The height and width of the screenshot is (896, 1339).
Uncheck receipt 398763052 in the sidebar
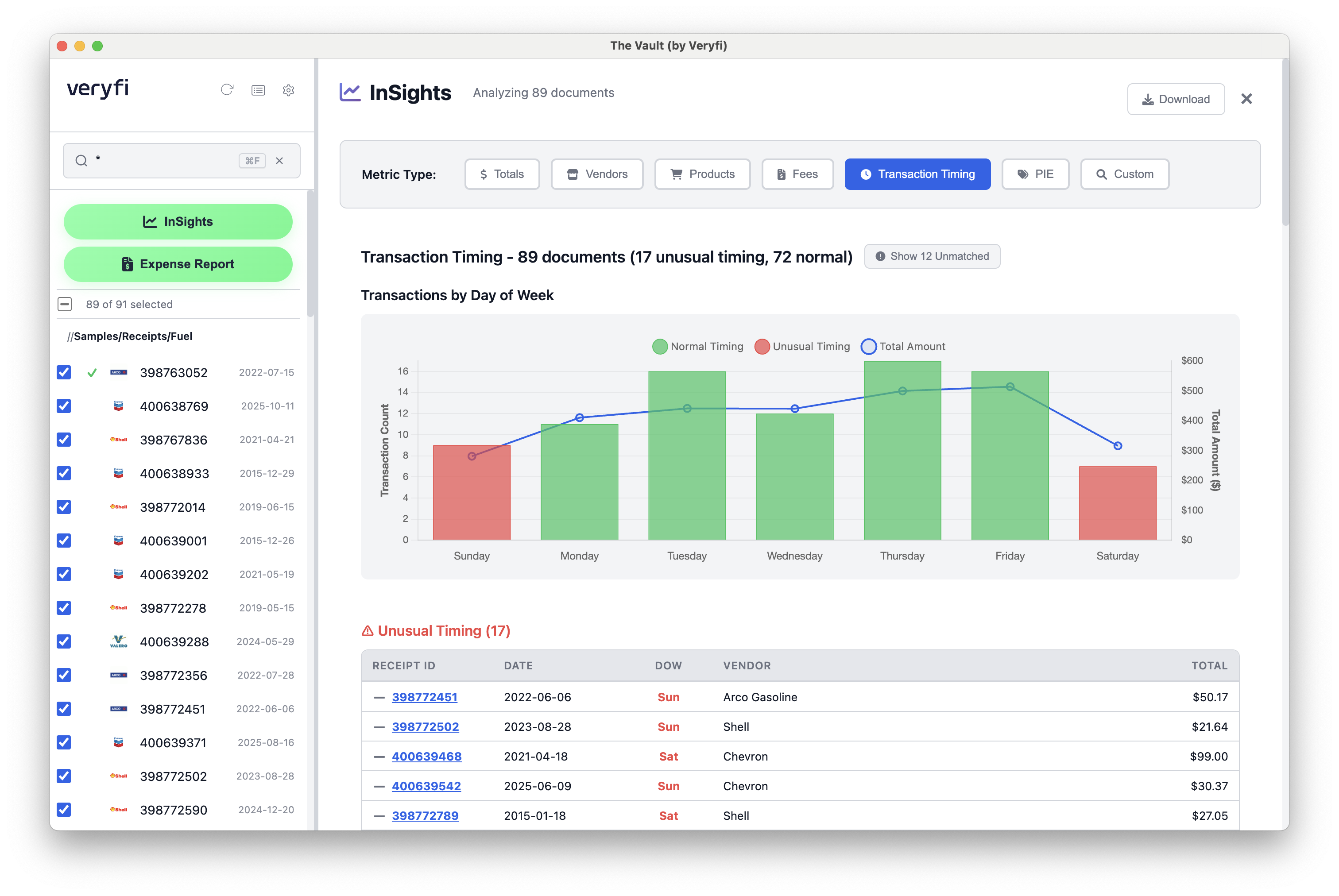pyautogui.click(x=64, y=373)
